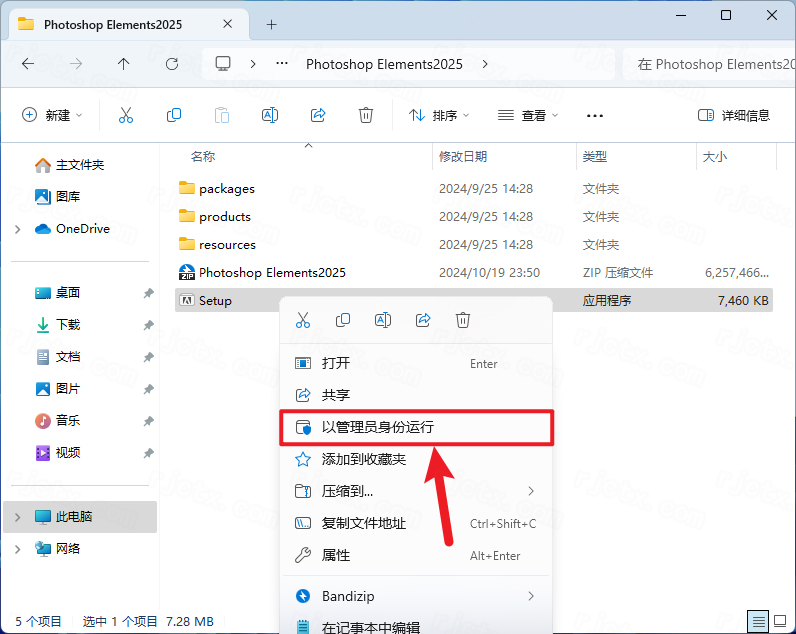Expand the OneDrive tree node

click(x=18, y=229)
